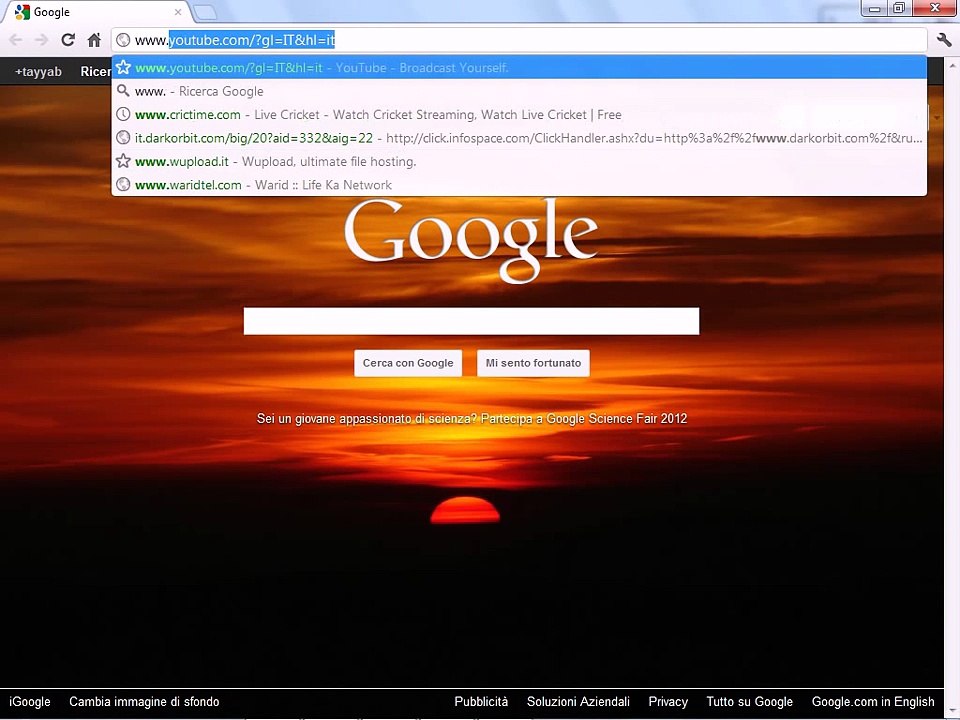
Task: Go to the home page icon
Action: tap(94, 40)
